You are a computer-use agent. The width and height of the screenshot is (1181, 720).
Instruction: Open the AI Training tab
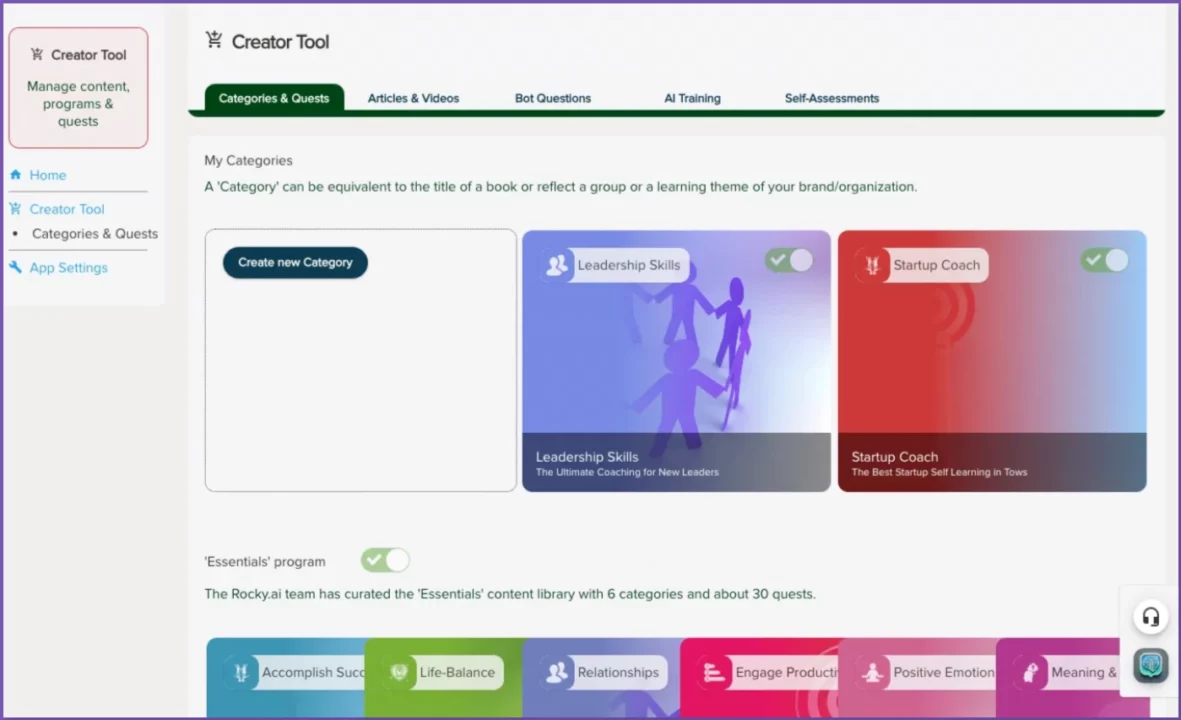coord(692,98)
